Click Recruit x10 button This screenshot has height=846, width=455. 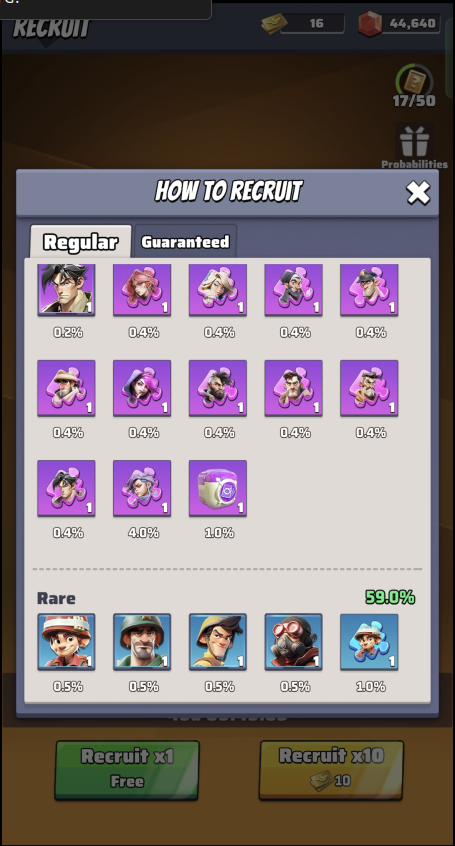click(x=331, y=770)
